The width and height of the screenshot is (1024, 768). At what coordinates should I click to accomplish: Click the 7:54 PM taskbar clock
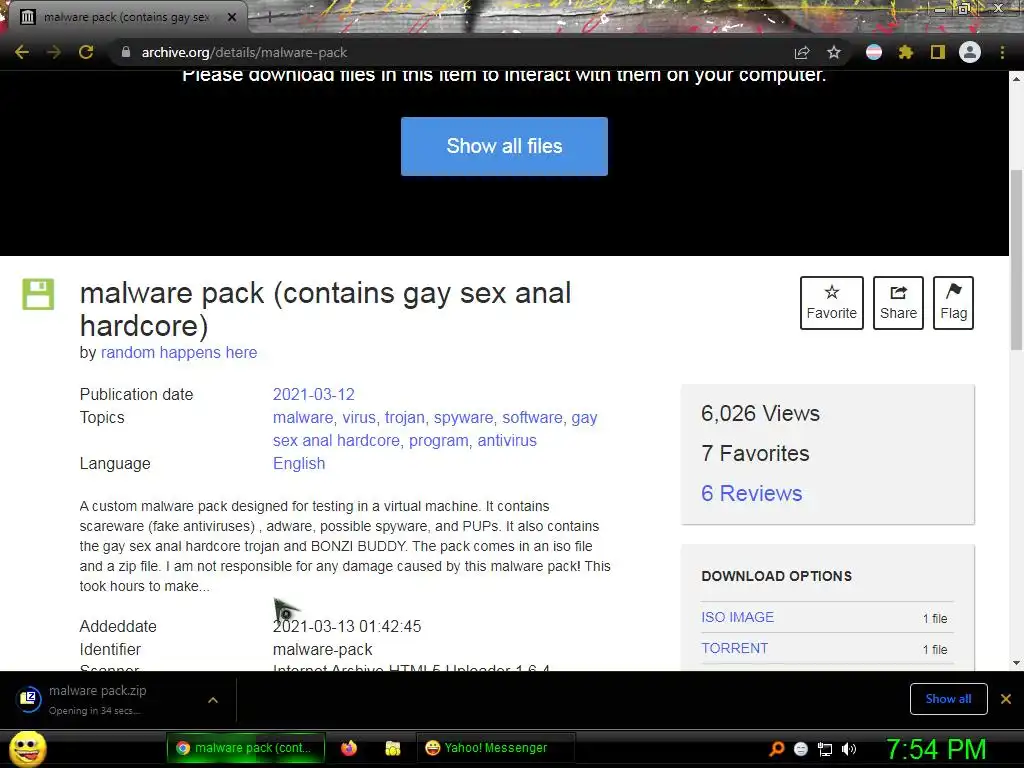(x=936, y=749)
